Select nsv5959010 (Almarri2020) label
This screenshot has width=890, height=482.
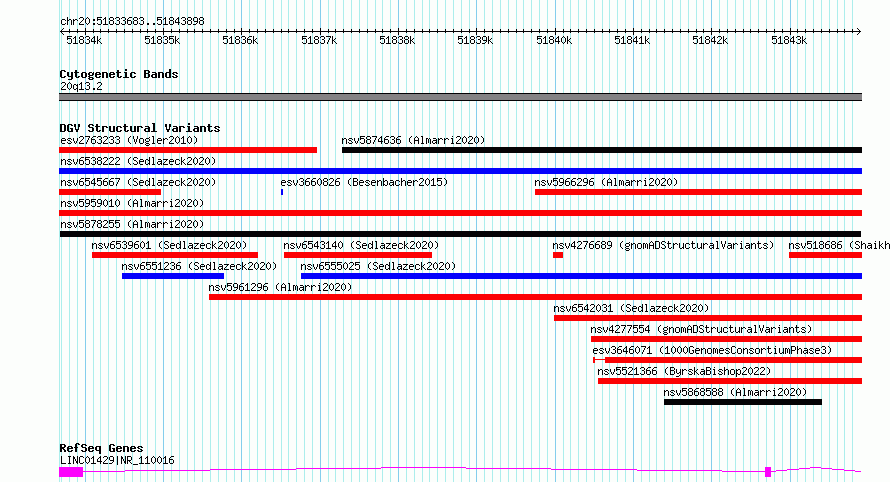132,203
